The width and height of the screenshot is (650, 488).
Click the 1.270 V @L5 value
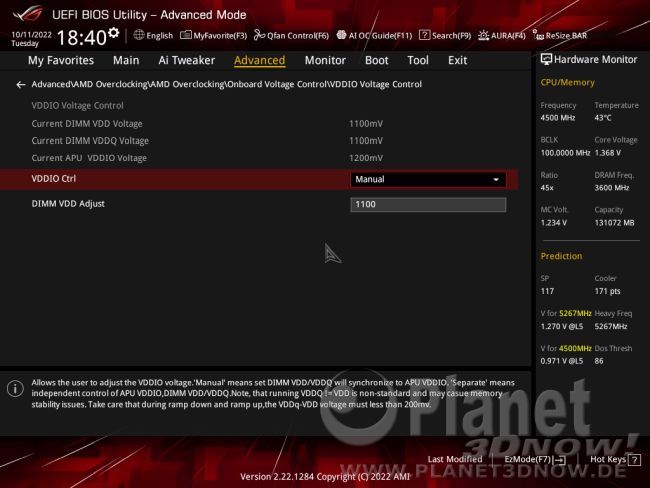561,326
